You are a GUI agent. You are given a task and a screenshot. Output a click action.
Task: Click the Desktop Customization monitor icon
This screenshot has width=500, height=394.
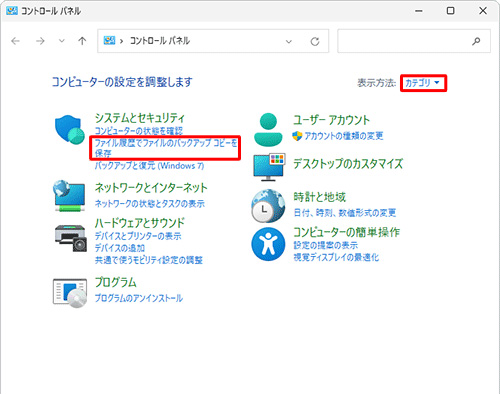pyautogui.click(x=269, y=167)
